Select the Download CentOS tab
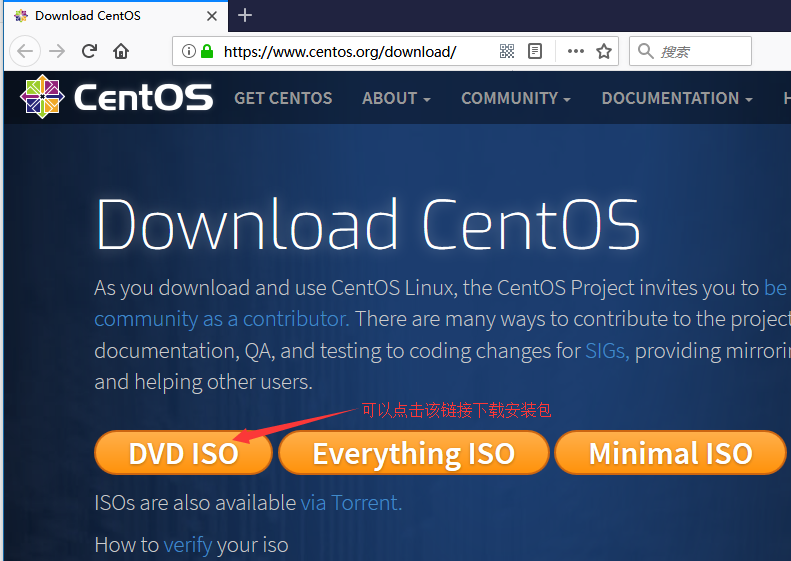This screenshot has width=791, height=561. [116, 16]
